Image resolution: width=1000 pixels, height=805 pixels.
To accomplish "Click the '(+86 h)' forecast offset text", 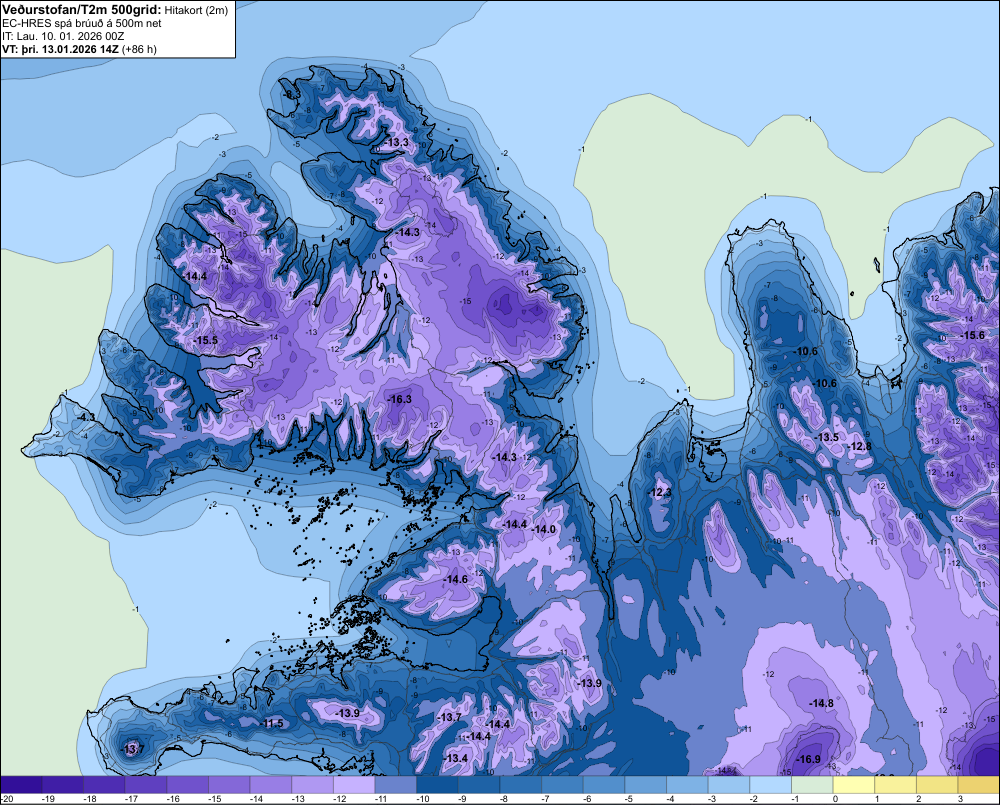I will pos(139,49).
